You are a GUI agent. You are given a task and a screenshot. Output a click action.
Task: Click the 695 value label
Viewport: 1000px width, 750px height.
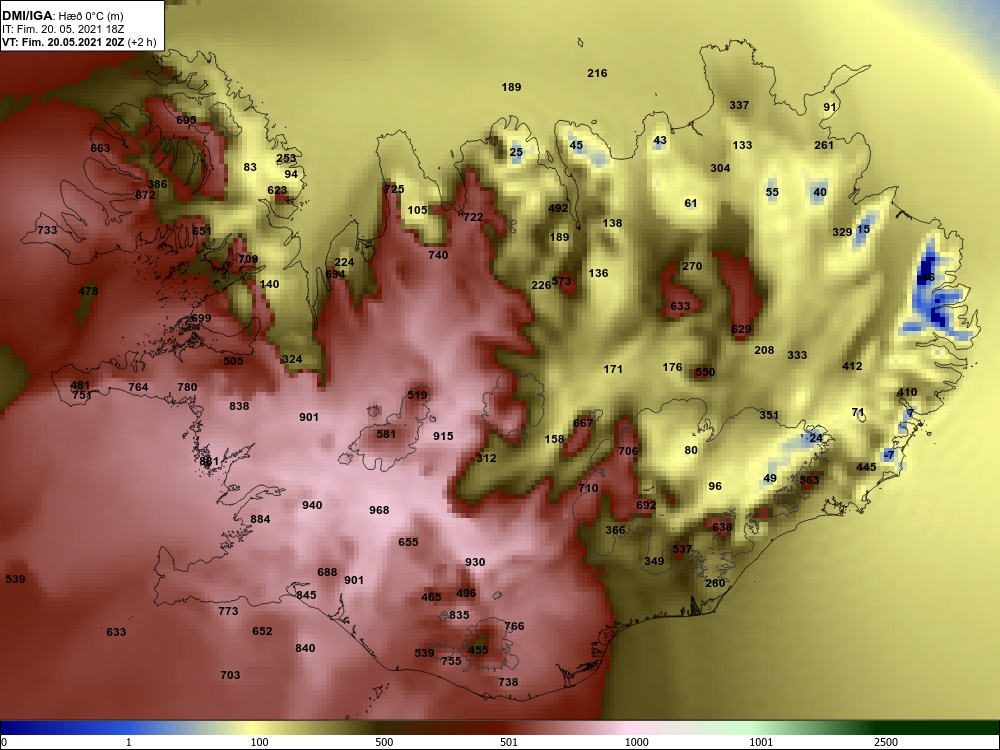(186, 120)
